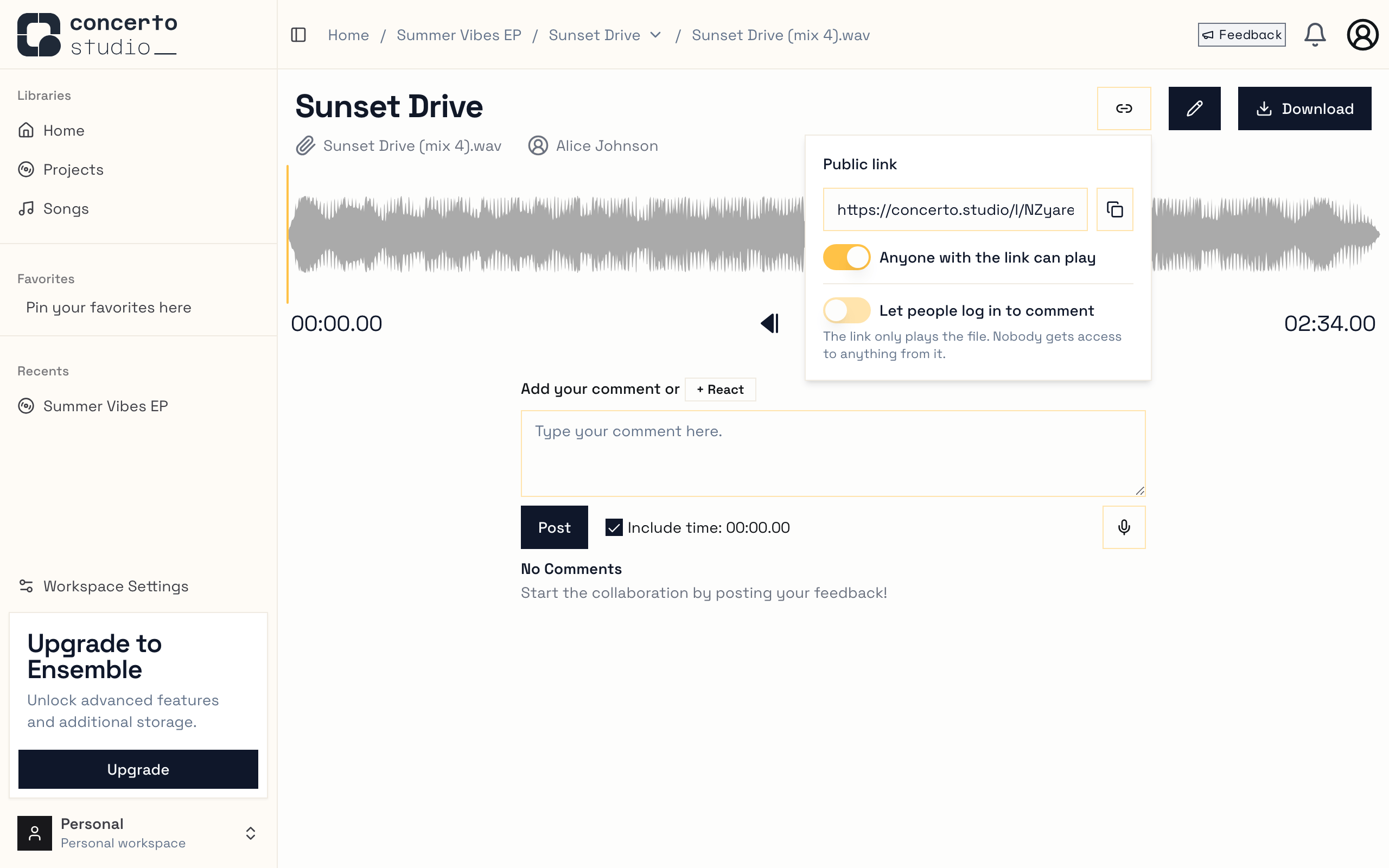Screen dimensions: 1389x868
Task: Toggle the sidebar panel icon
Action: point(298,35)
